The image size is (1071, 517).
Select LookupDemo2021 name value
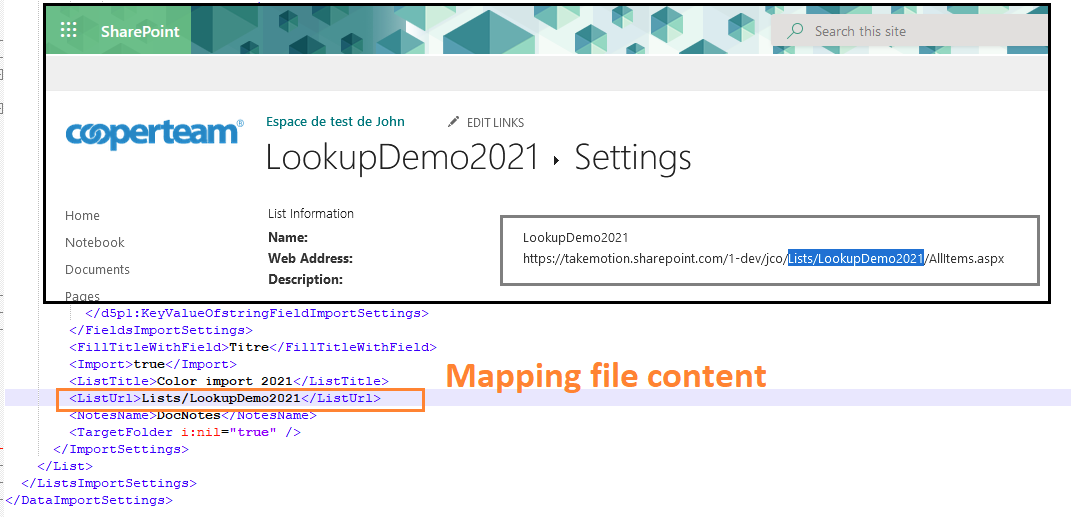pyautogui.click(x=575, y=238)
